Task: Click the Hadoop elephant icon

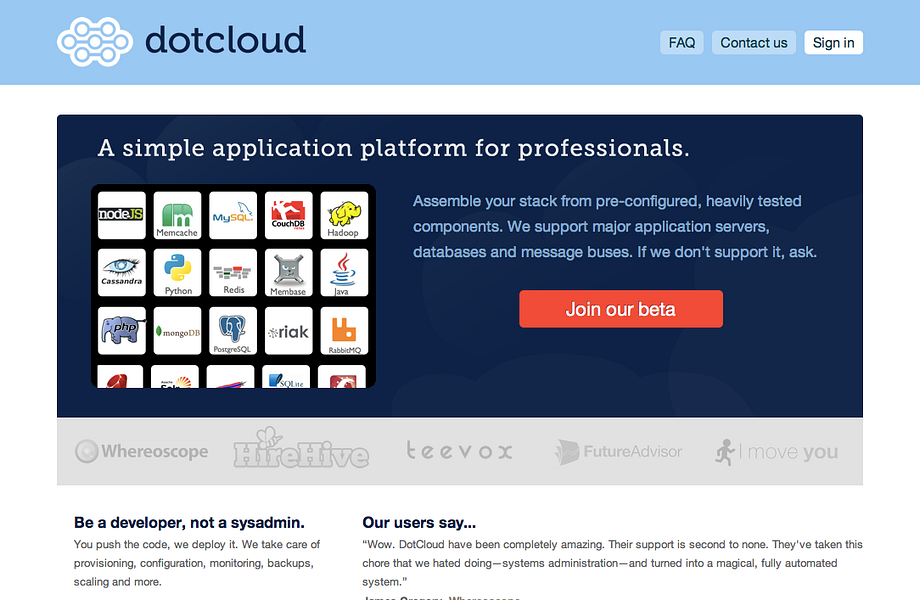Action: pos(343,214)
